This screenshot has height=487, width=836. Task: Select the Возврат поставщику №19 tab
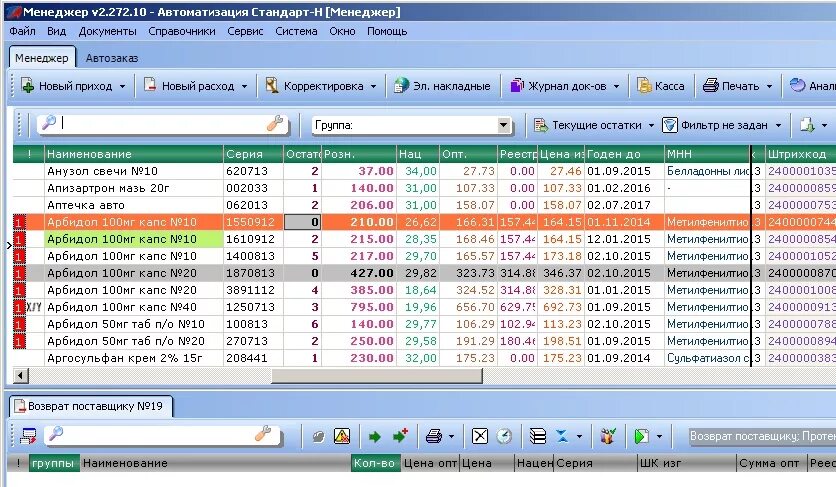click(91, 406)
